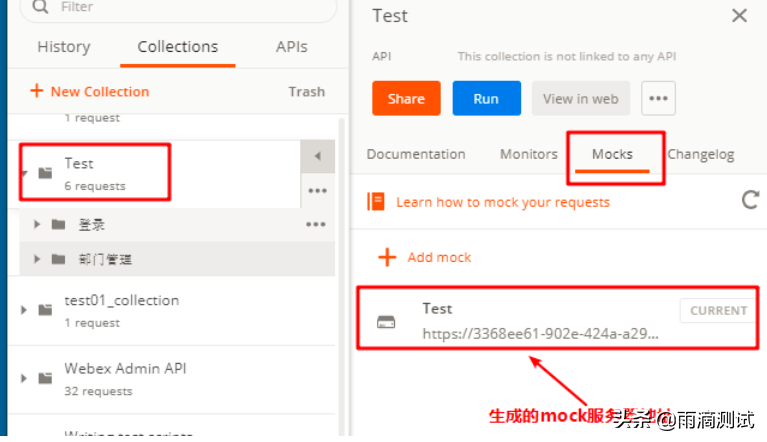Switch to the History tab

(63, 47)
